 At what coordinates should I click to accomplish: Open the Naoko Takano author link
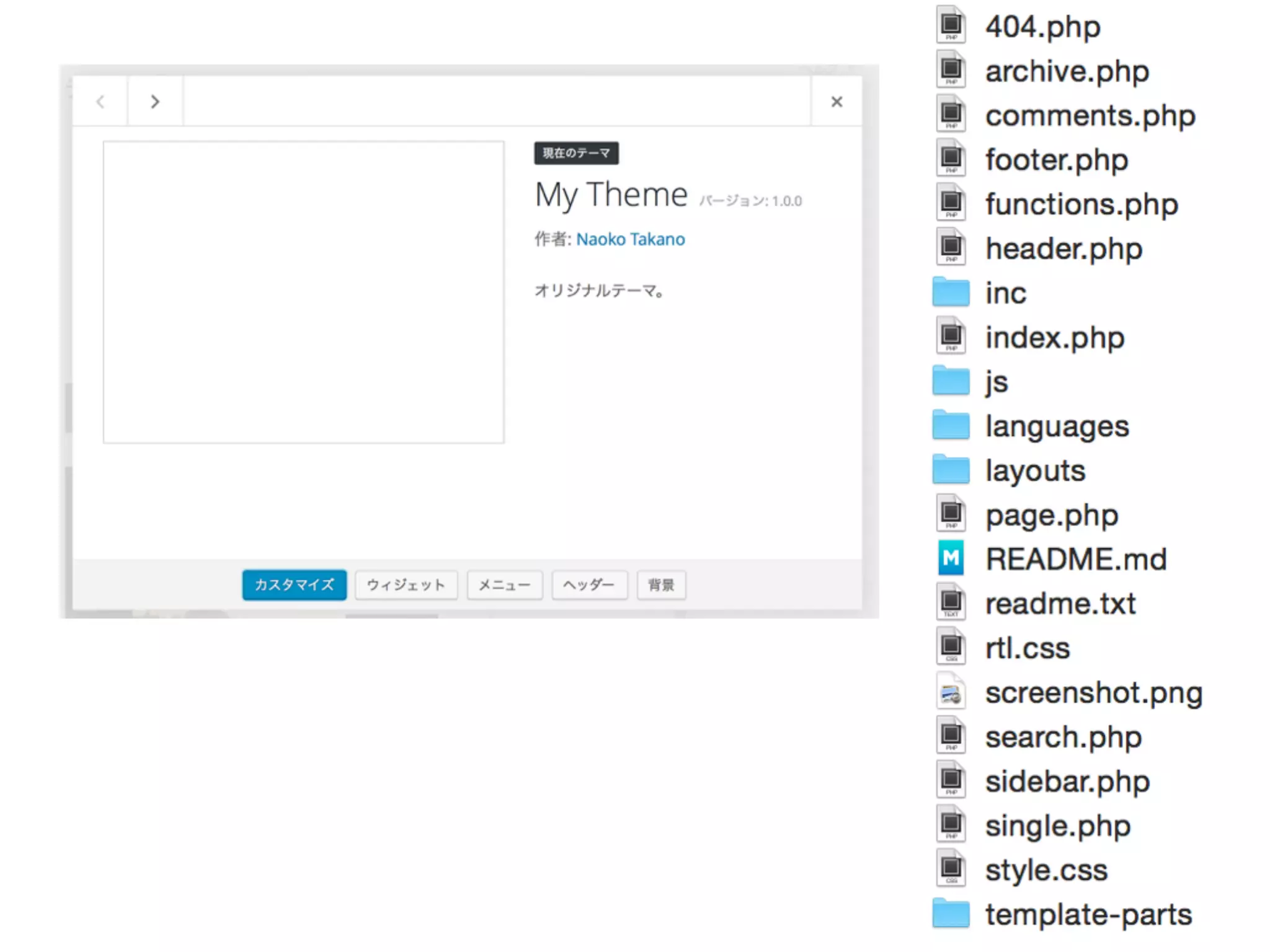pyautogui.click(x=630, y=239)
